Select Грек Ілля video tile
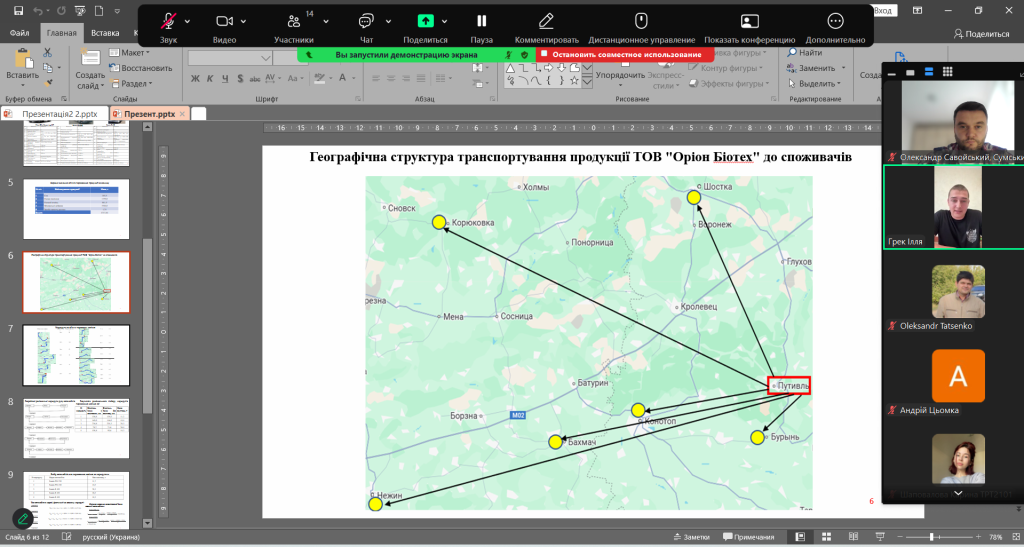Screen dimensions: 1024x547 coord(954,207)
